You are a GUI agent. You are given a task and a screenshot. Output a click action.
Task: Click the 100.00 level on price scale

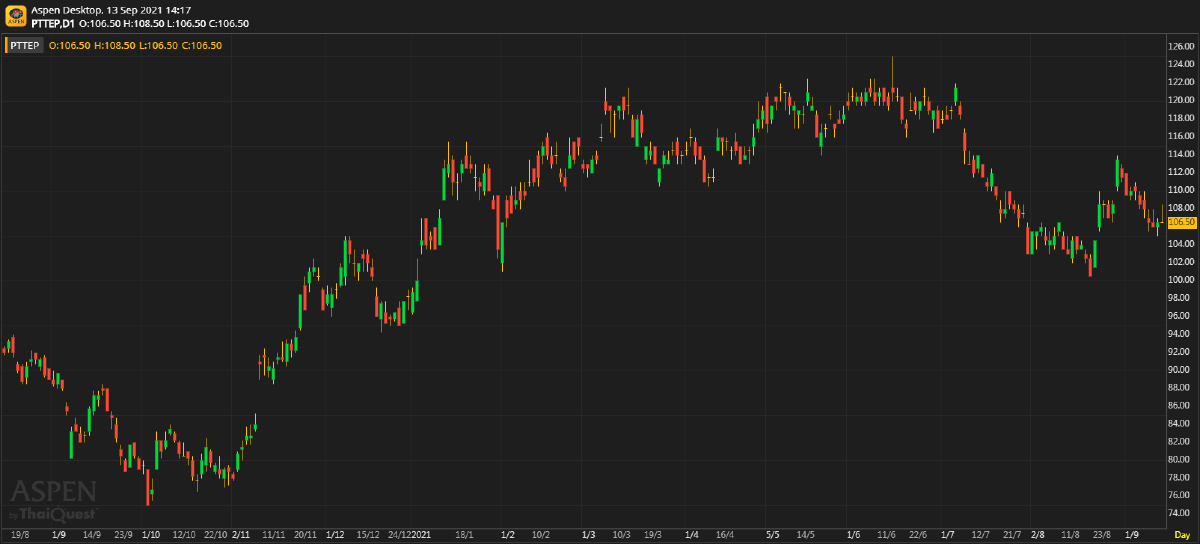pyautogui.click(x=1181, y=279)
